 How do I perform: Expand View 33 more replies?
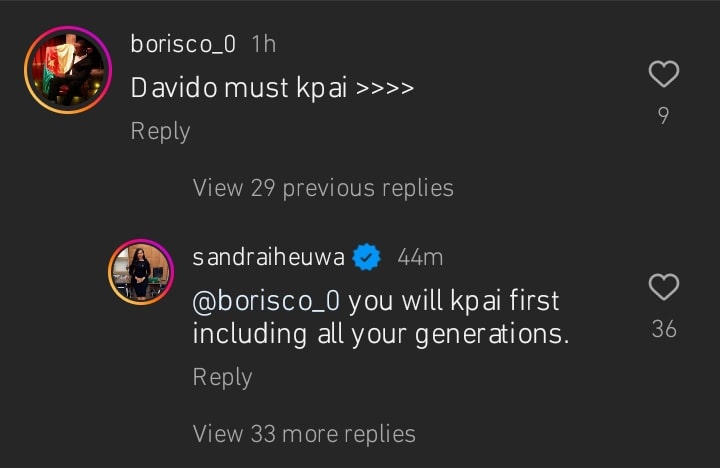pos(303,433)
